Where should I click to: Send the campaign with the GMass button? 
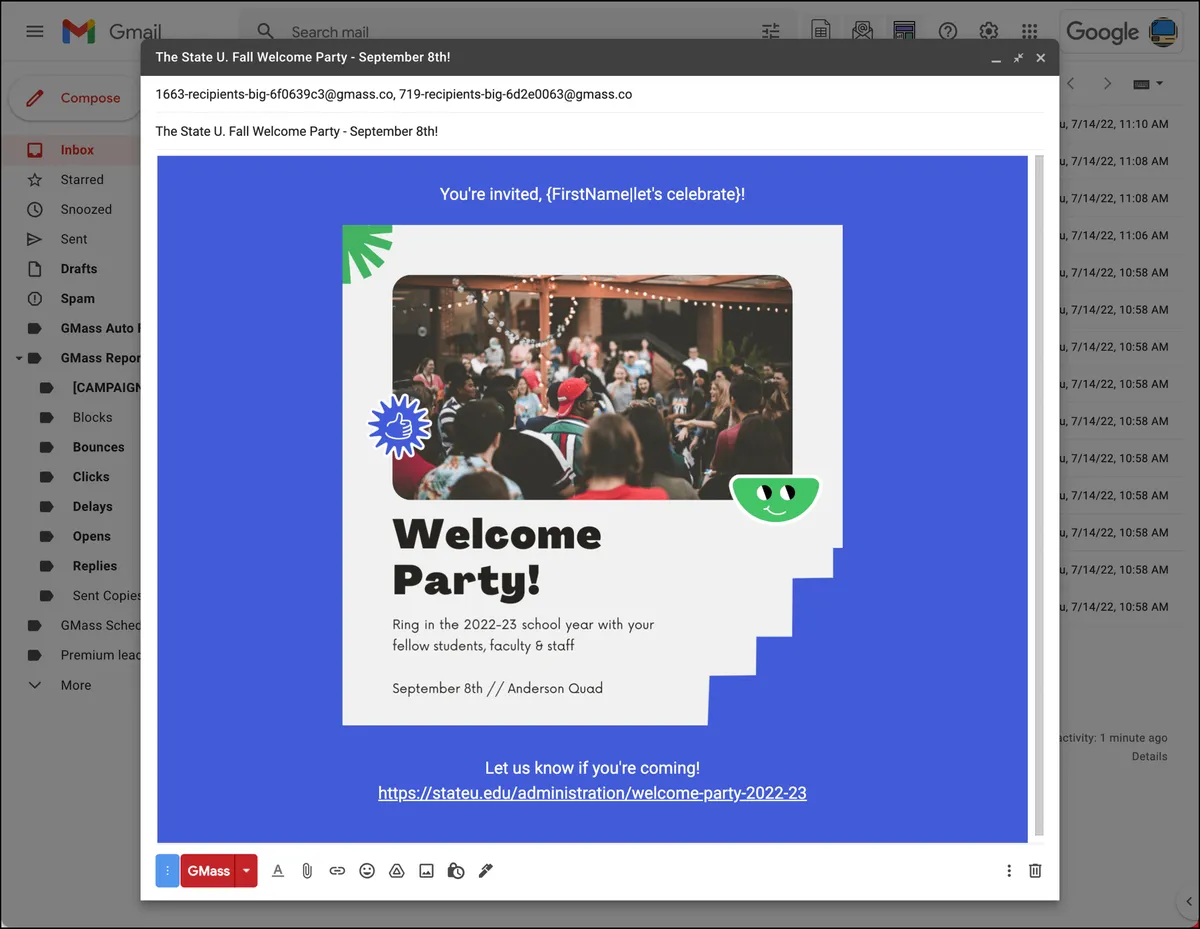pyautogui.click(x=208, y=871)
